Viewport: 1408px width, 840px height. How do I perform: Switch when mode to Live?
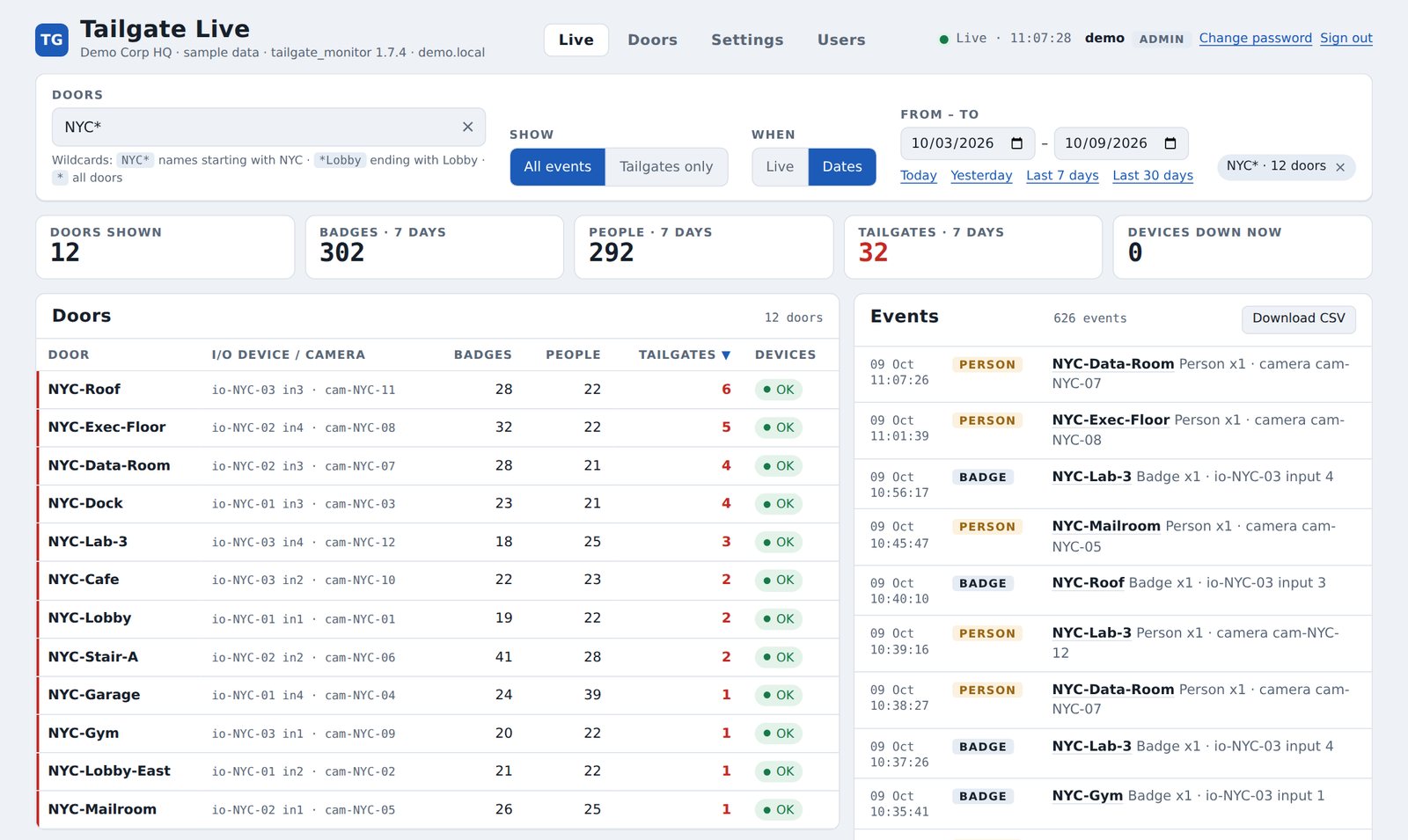coord(780,167)
